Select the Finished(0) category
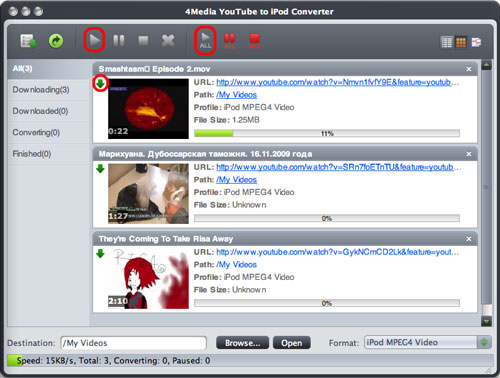This screenshot has height=378, width=500. point(49,154)
